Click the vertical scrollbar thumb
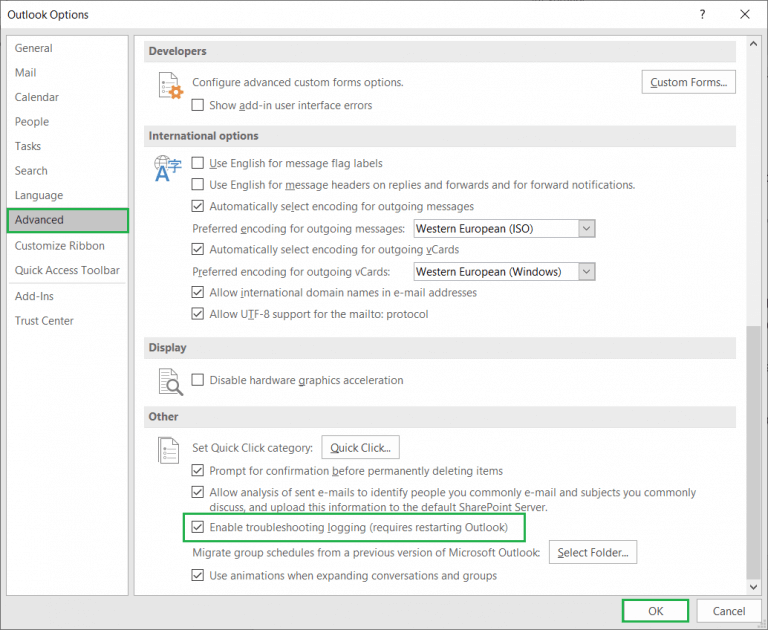768x630 pixels. pos(753,452)
